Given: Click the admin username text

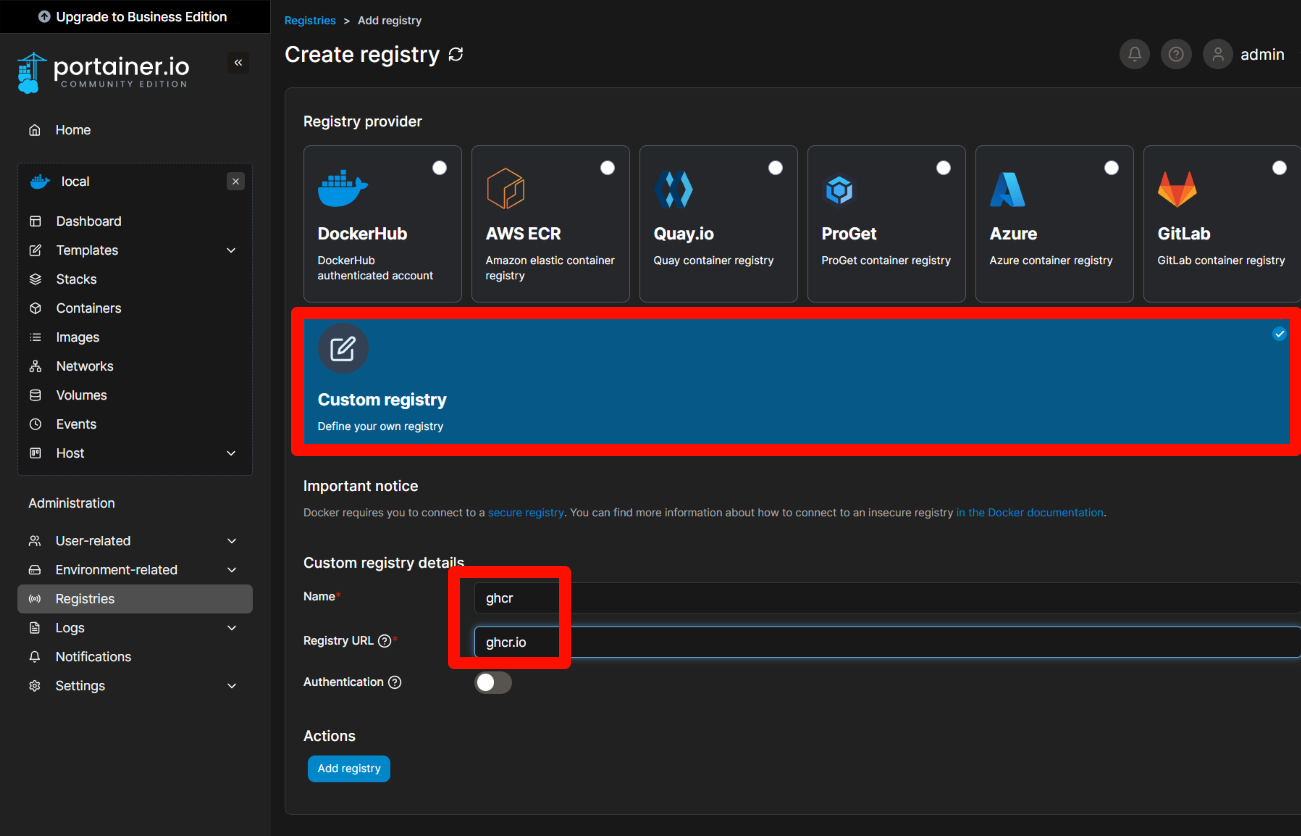Looking at the screenshot, I should click(1262, 55).
